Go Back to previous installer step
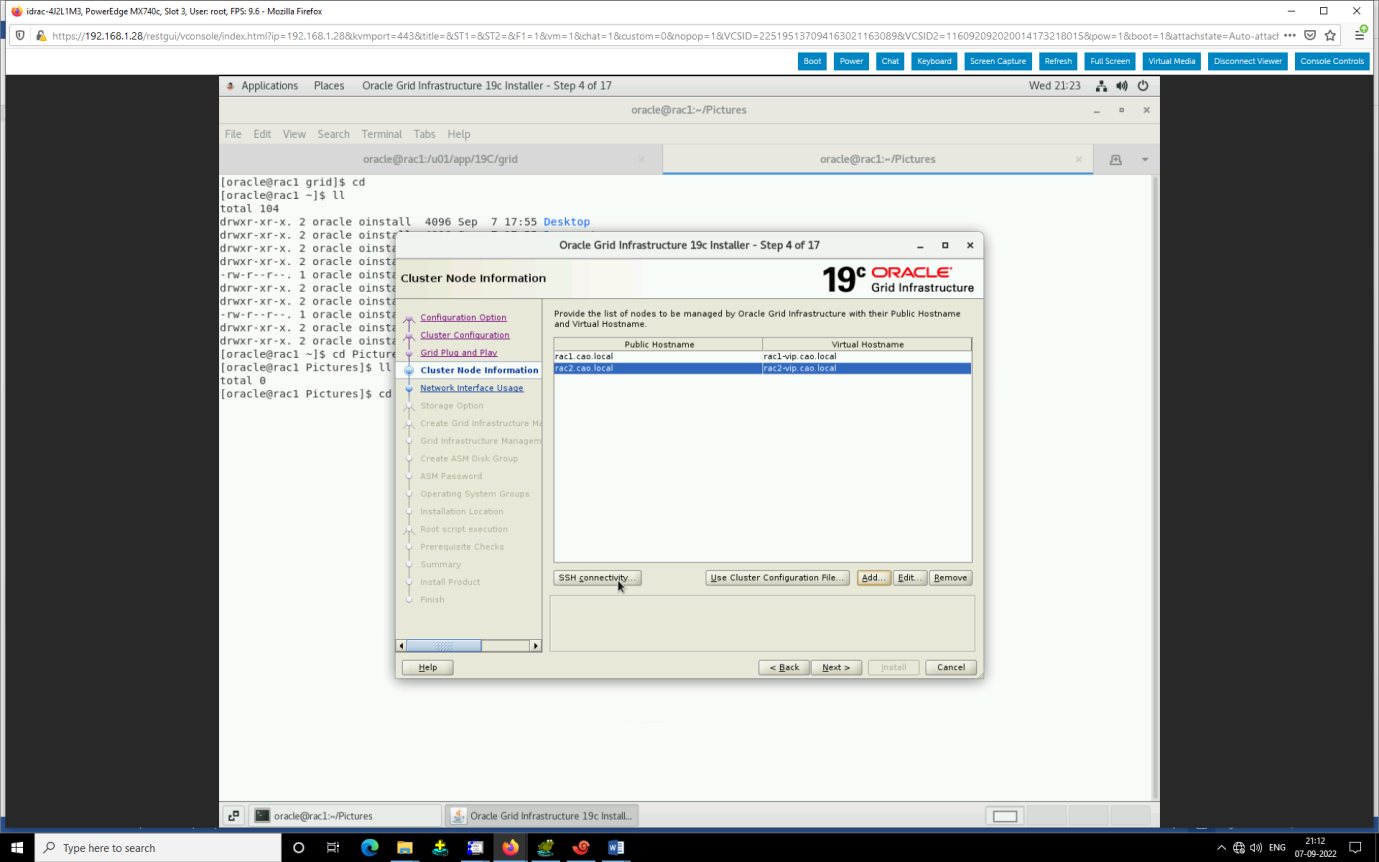Image resolution: width=1379 pixels, height=862 pixels. pos(784,667)
